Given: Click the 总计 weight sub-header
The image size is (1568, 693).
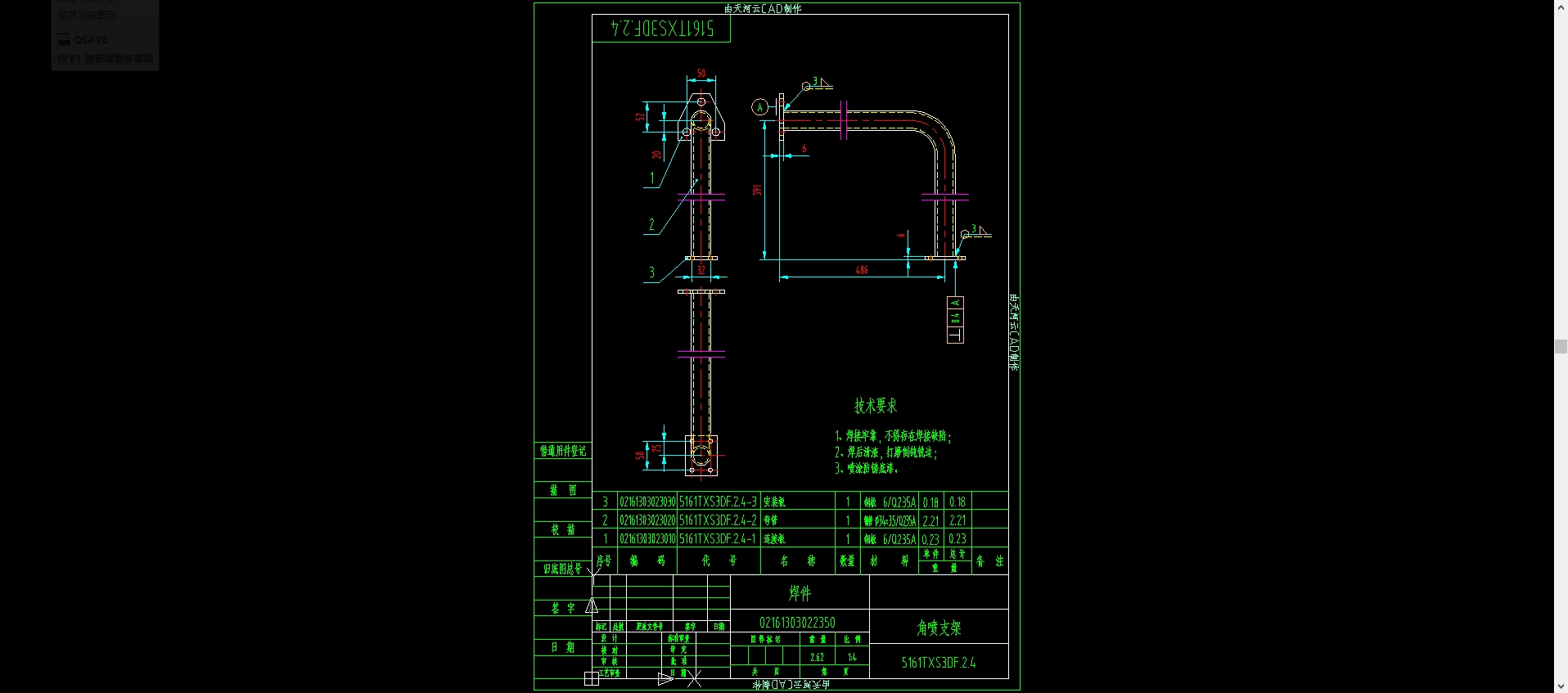Looking at the screenshot, I should pyautogui.click(x=957, y=554).
